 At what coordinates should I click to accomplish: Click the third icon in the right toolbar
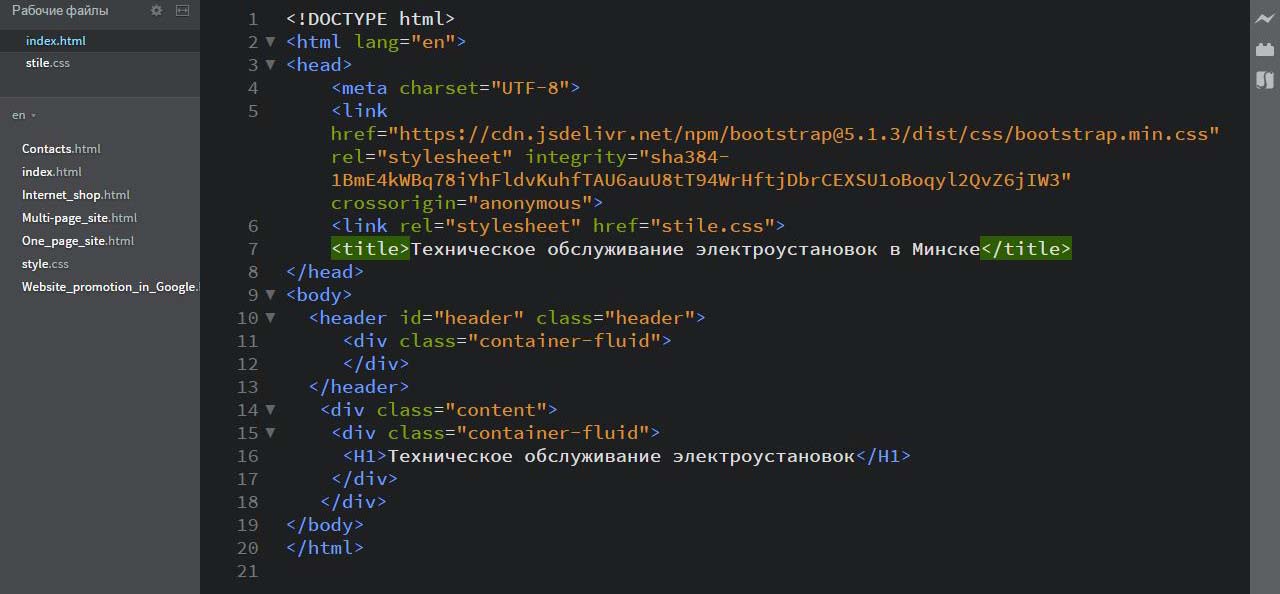[x=1265, y=79]
